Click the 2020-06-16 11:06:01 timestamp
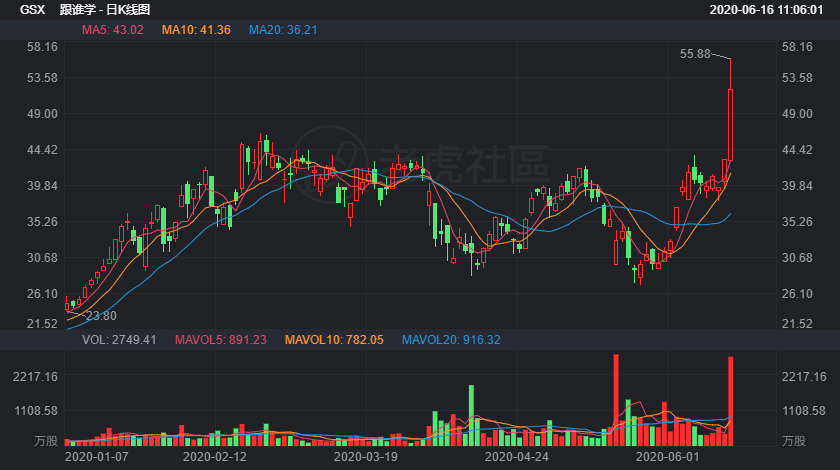The height and width of the screenshot is (470, 840). coord(766,10)
